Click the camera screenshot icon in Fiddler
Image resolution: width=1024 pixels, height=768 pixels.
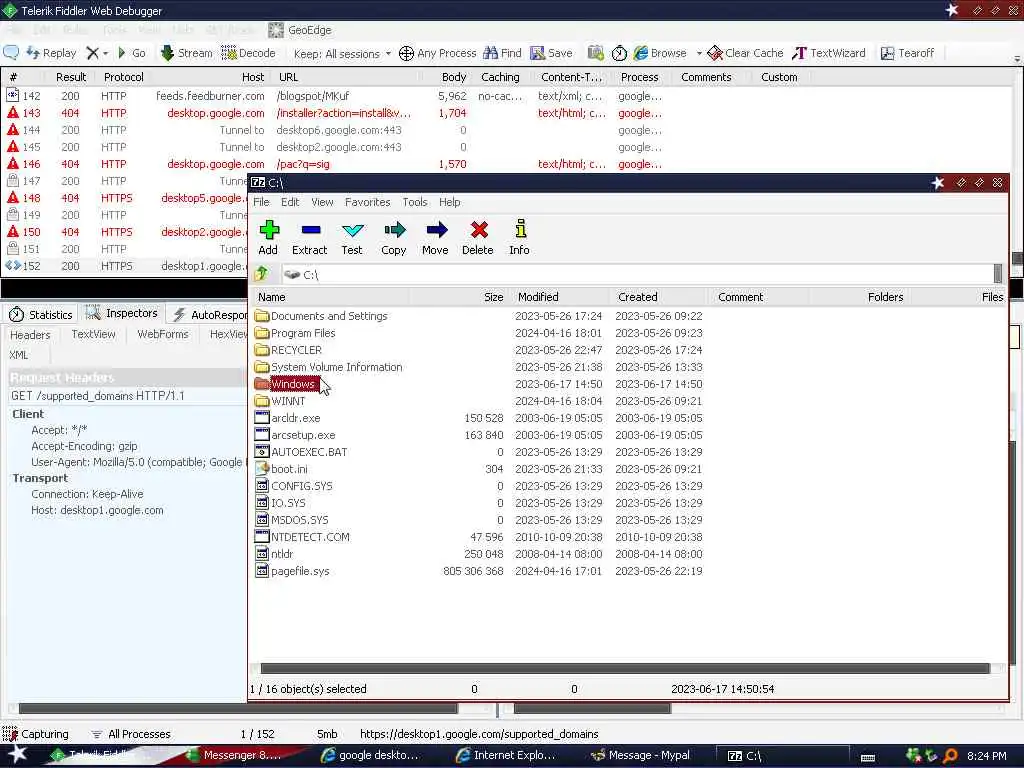pos(596,53)
